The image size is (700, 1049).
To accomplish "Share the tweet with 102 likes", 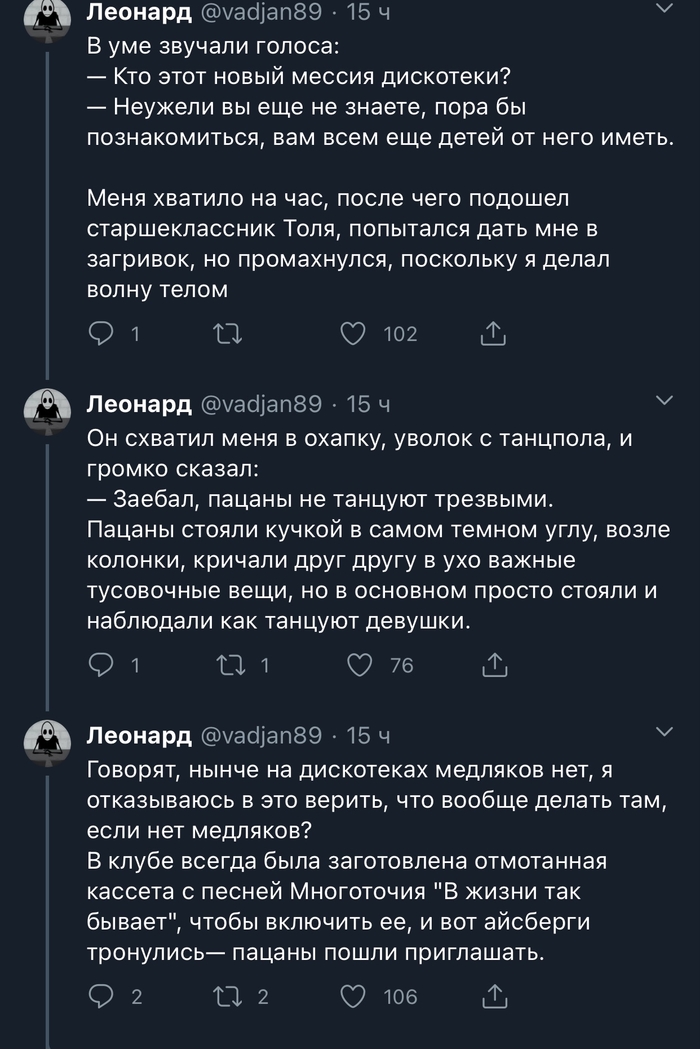I will tap(493, 334).
